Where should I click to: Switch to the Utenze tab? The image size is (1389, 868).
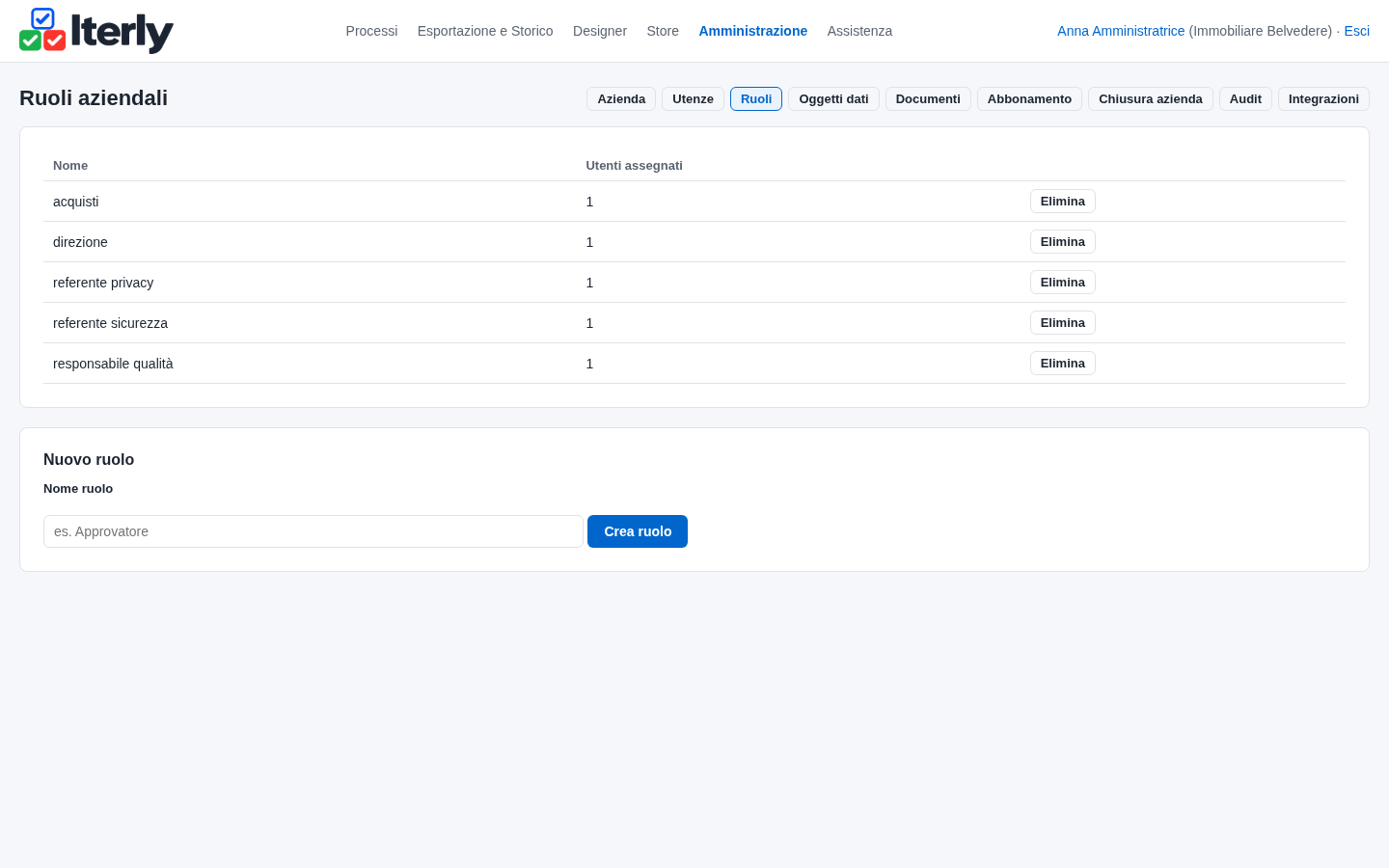coord(693,99)
